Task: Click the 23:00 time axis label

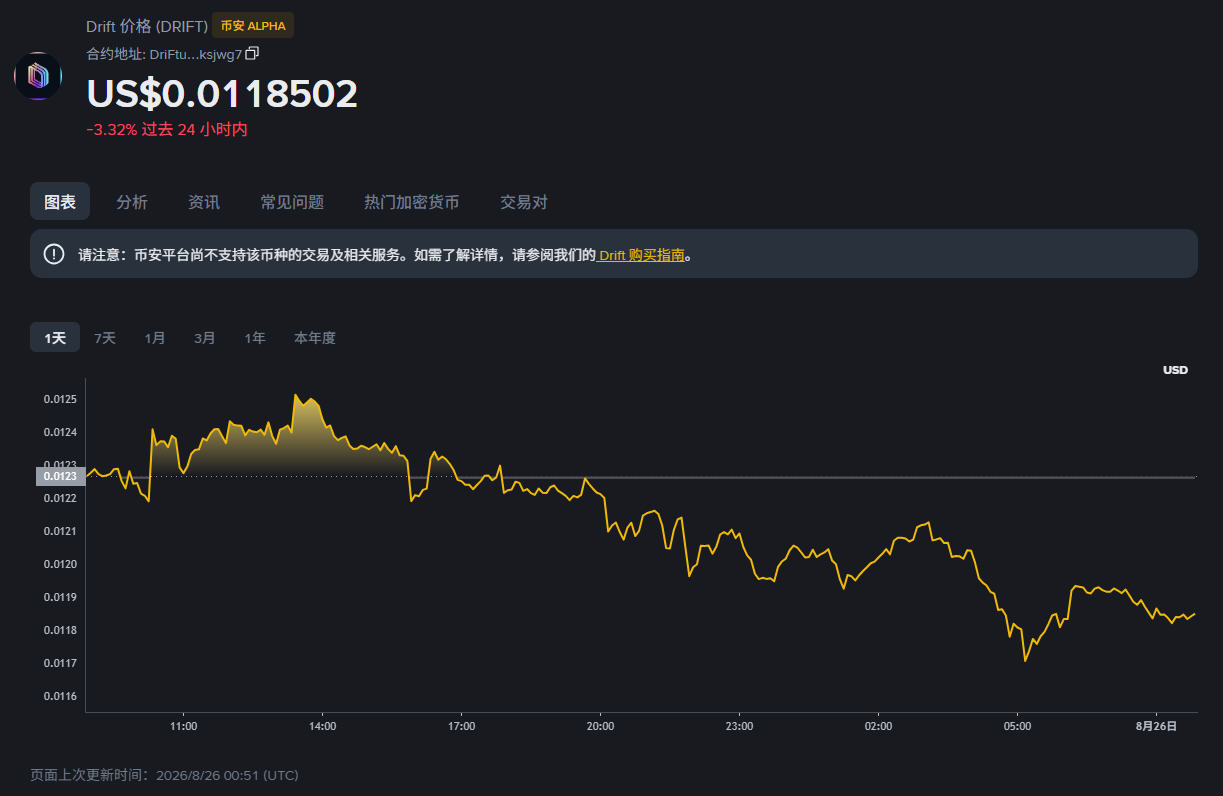Action: pyautogui.click(x=739, y=726)
